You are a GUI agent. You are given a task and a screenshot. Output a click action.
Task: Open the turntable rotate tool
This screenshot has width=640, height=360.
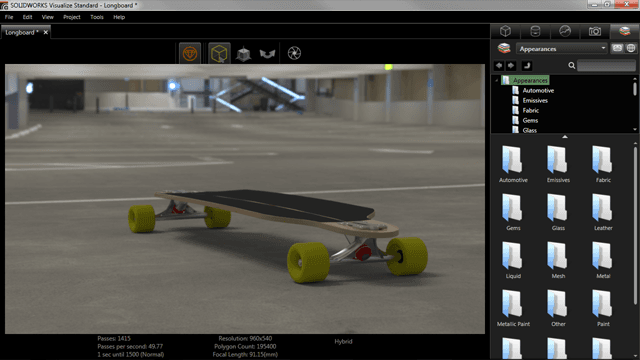[267, 53]
